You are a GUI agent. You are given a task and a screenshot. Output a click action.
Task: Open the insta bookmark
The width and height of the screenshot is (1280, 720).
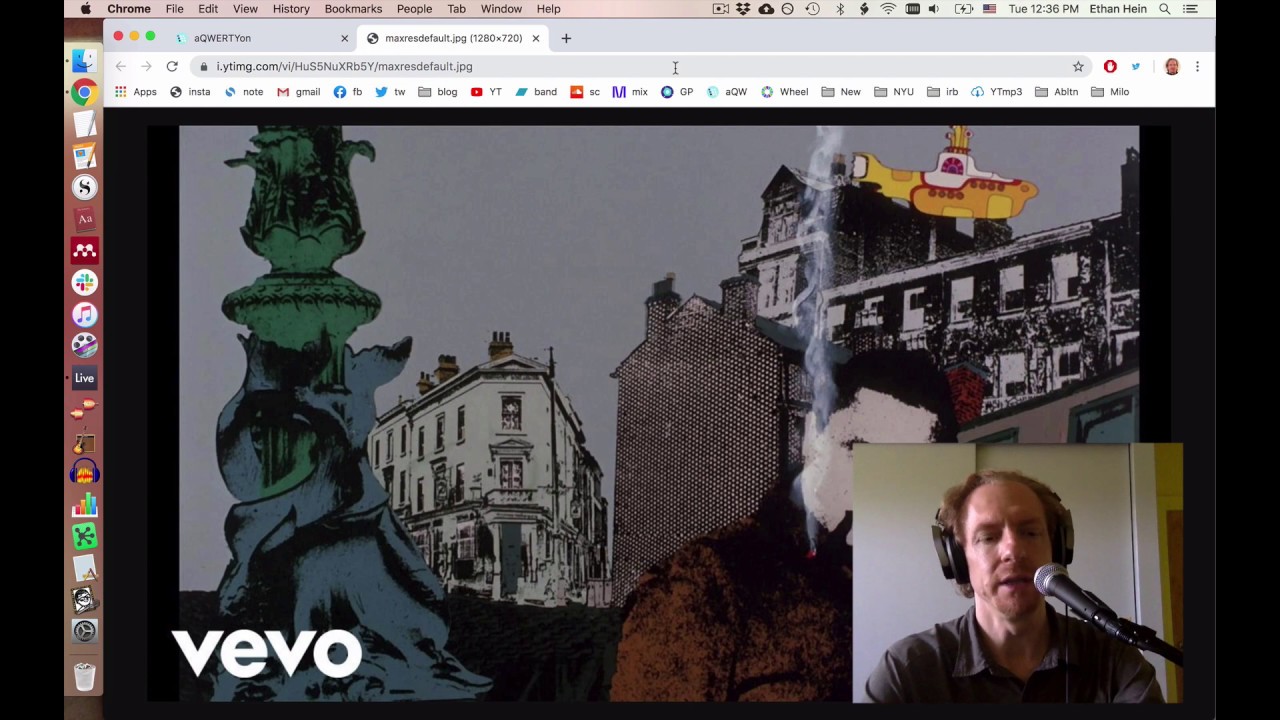tap(190, 92)
